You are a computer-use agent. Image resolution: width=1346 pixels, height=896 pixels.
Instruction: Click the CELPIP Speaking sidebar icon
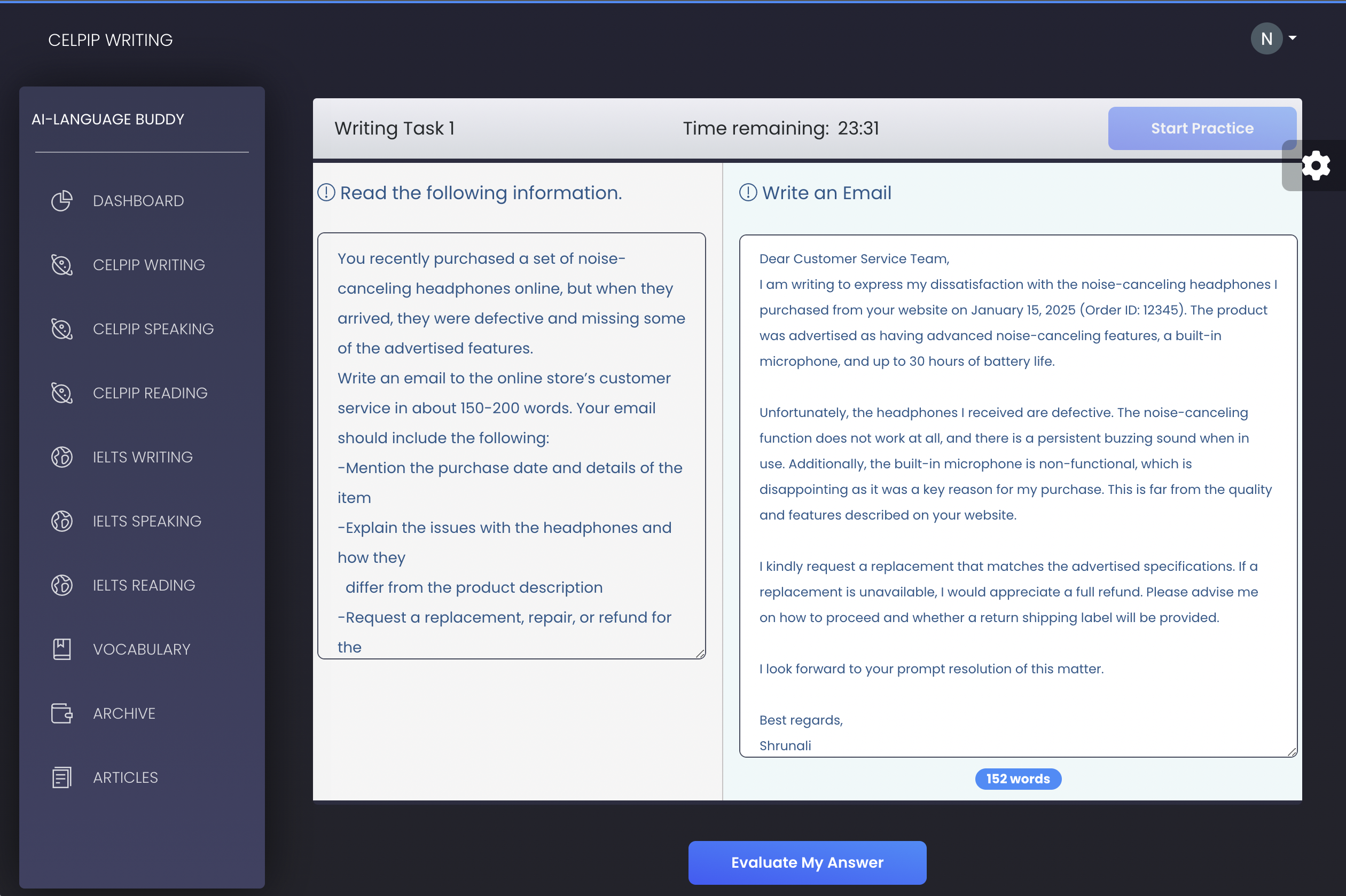62,329
